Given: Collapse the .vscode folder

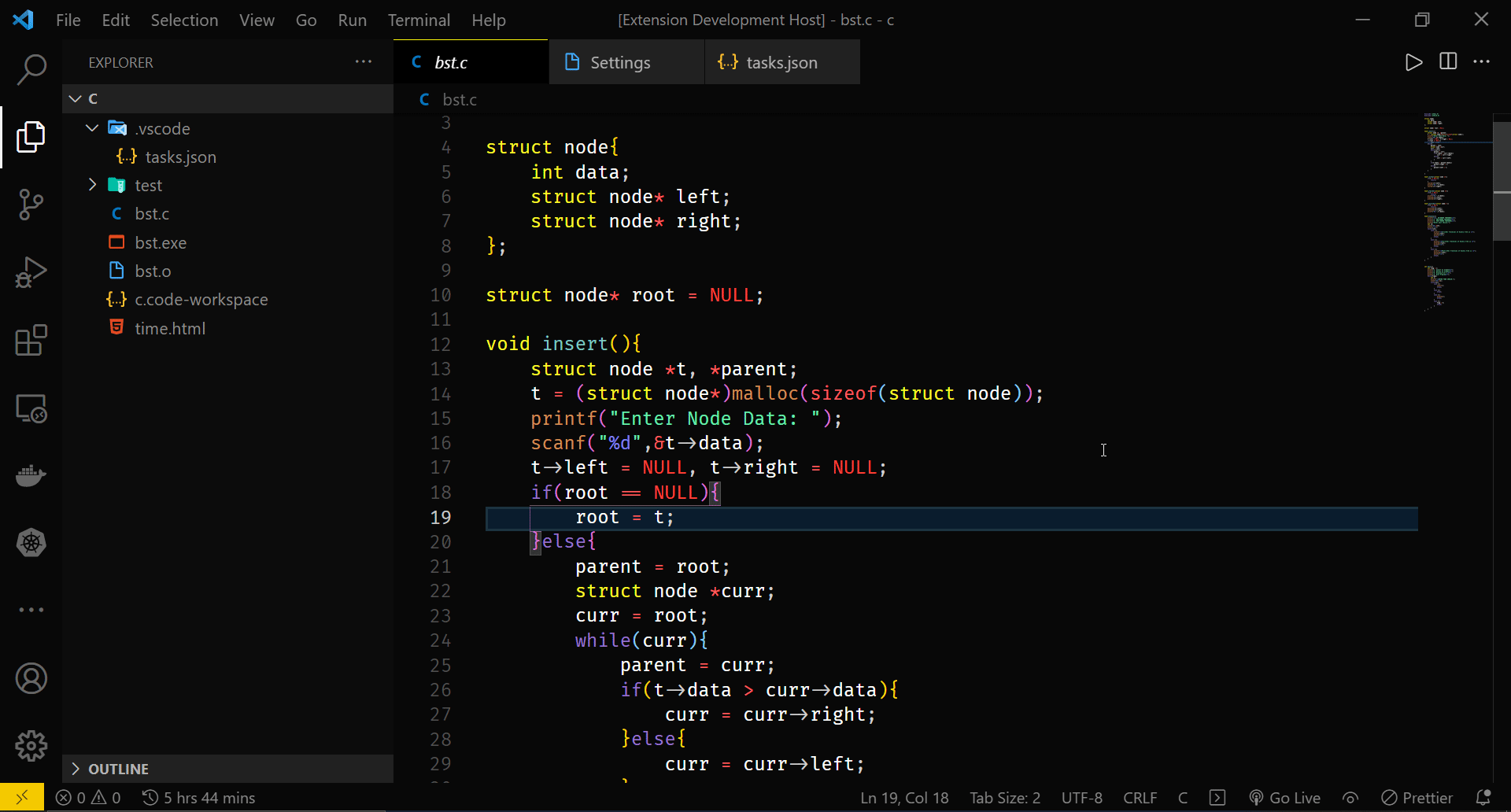Looking at the screenshot, I should [x=92, y=127].
